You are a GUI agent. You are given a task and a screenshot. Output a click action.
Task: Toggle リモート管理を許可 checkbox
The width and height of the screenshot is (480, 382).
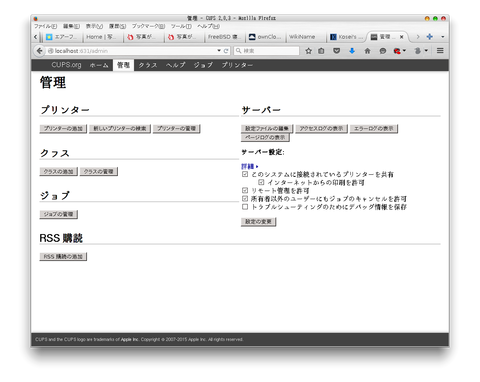coord(245,190)
